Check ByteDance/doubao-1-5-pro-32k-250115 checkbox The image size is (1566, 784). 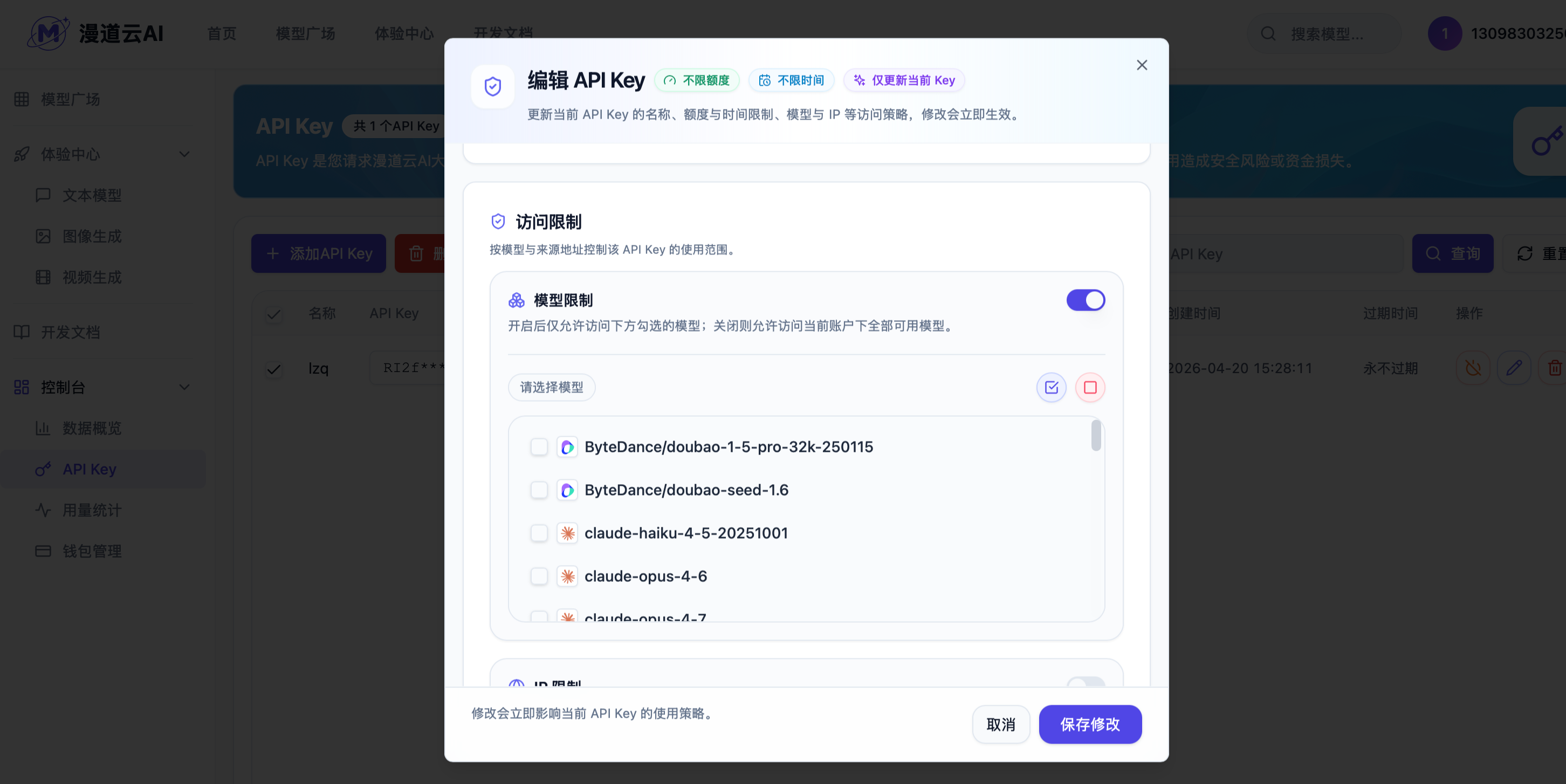point(539,448)
